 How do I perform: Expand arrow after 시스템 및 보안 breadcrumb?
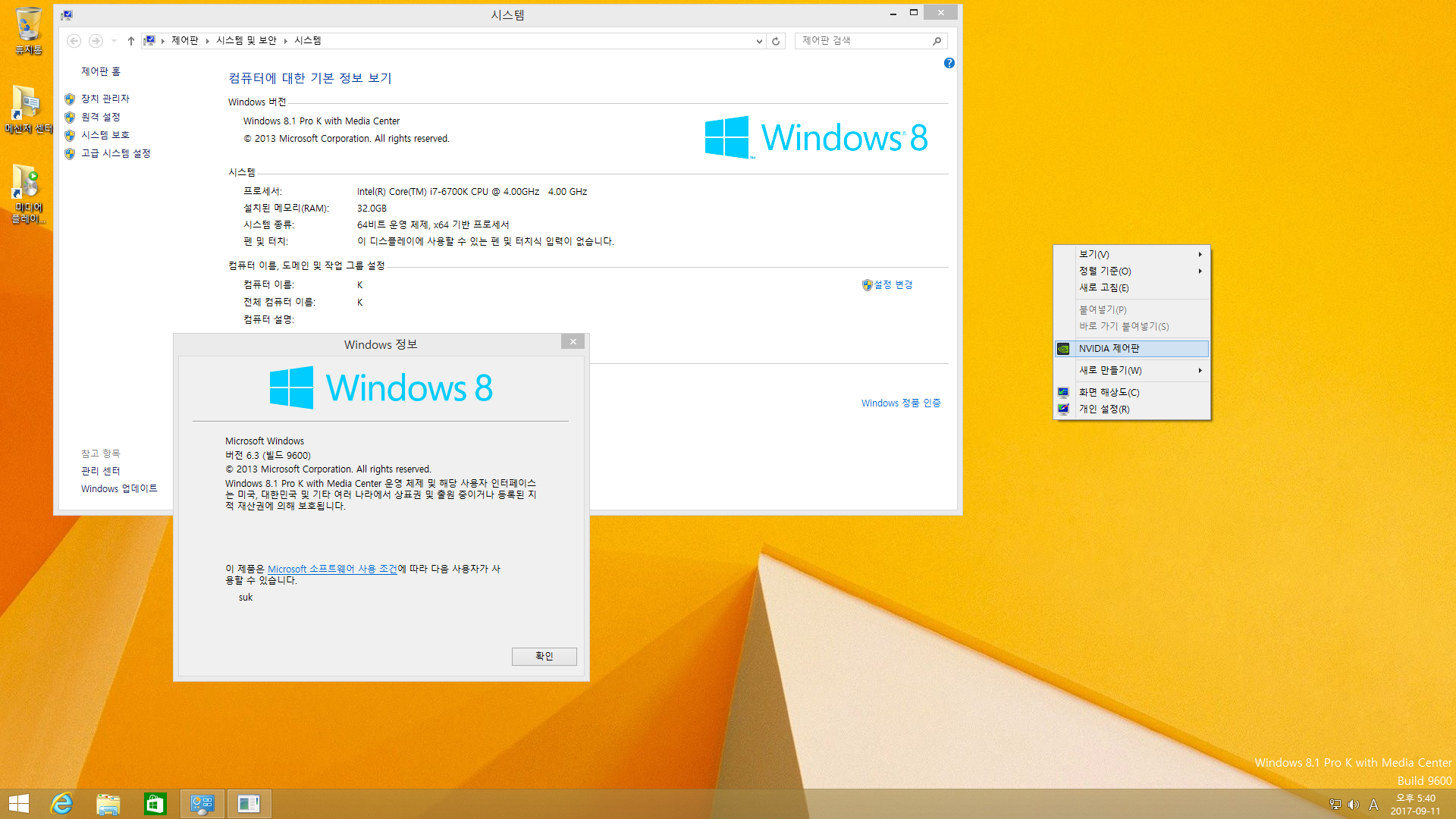[x=286, y=41]
